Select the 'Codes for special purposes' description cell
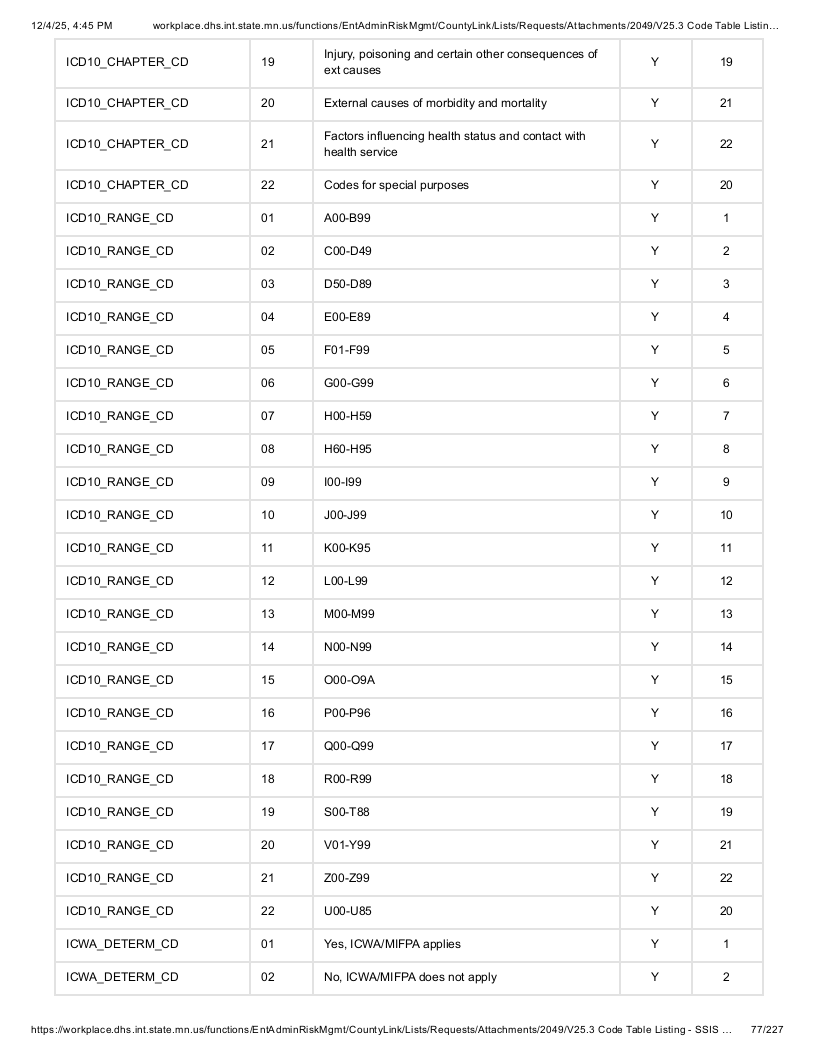Screen dimensions: 816x1056 coord(466,185)
